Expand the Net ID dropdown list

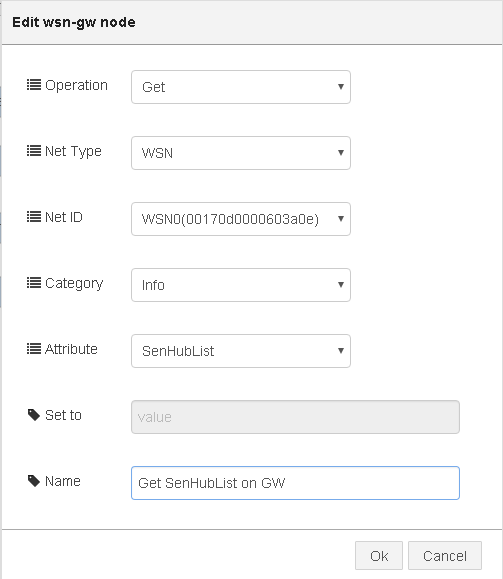click(x=241, y=219)
